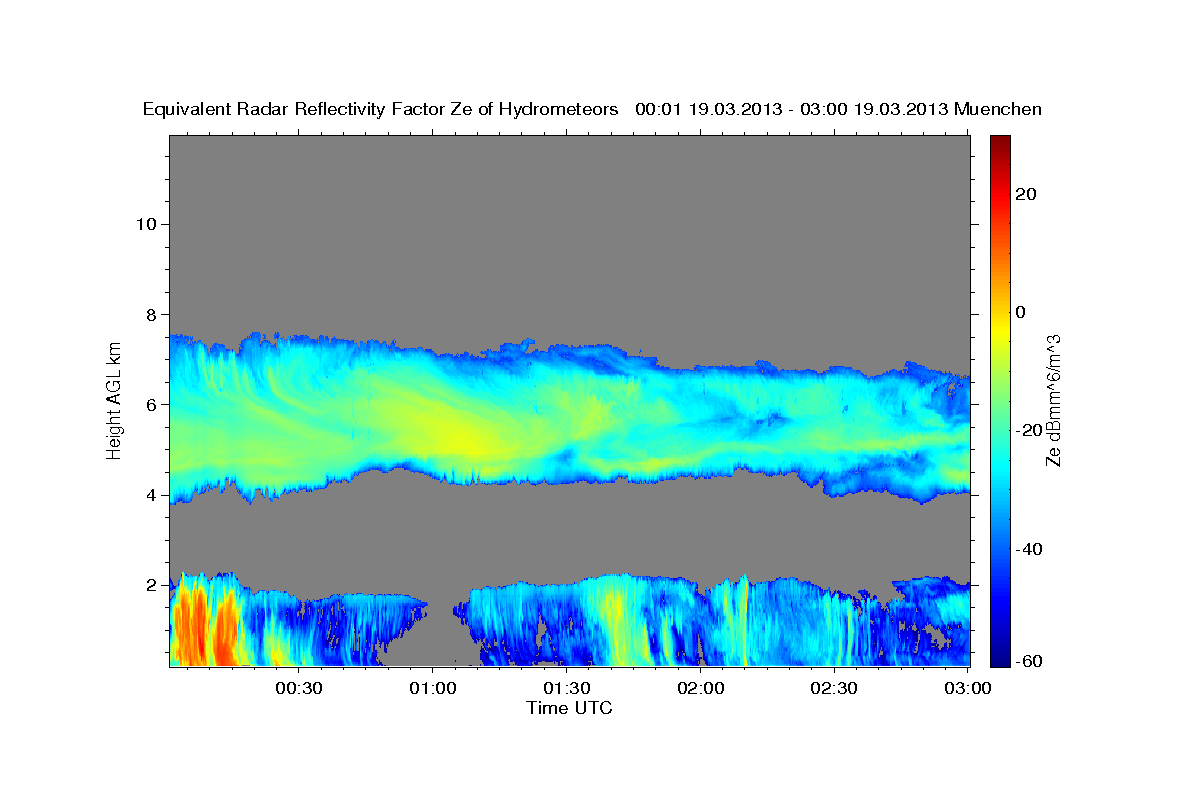Click the height tick label '10'
This screenshot has height=800, width=1200.
click(x=145, y=224)
